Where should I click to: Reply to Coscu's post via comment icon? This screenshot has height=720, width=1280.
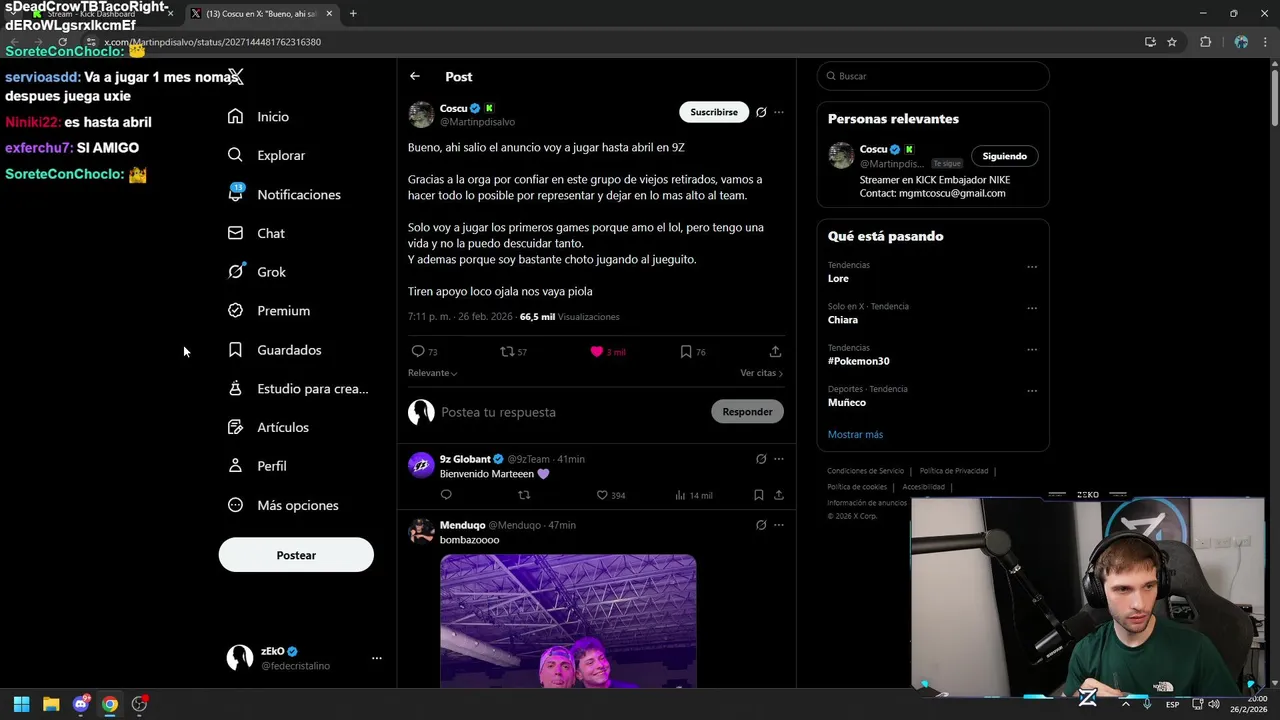coord(418,351)
